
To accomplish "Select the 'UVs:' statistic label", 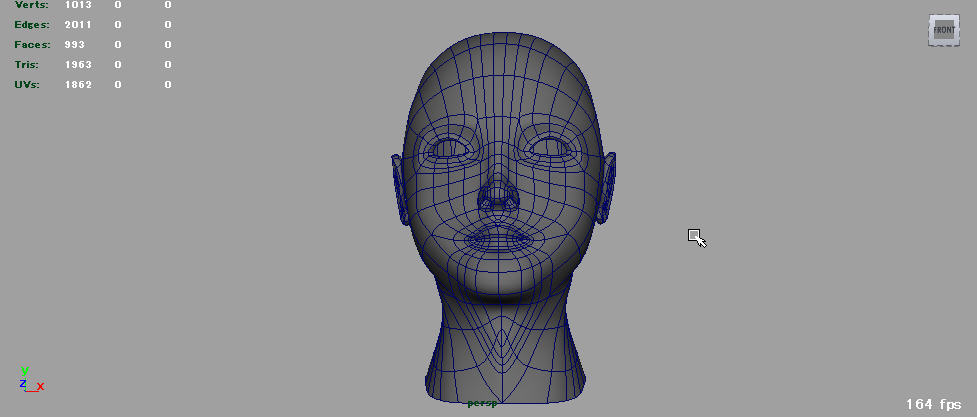I will (x=27, y=85).
